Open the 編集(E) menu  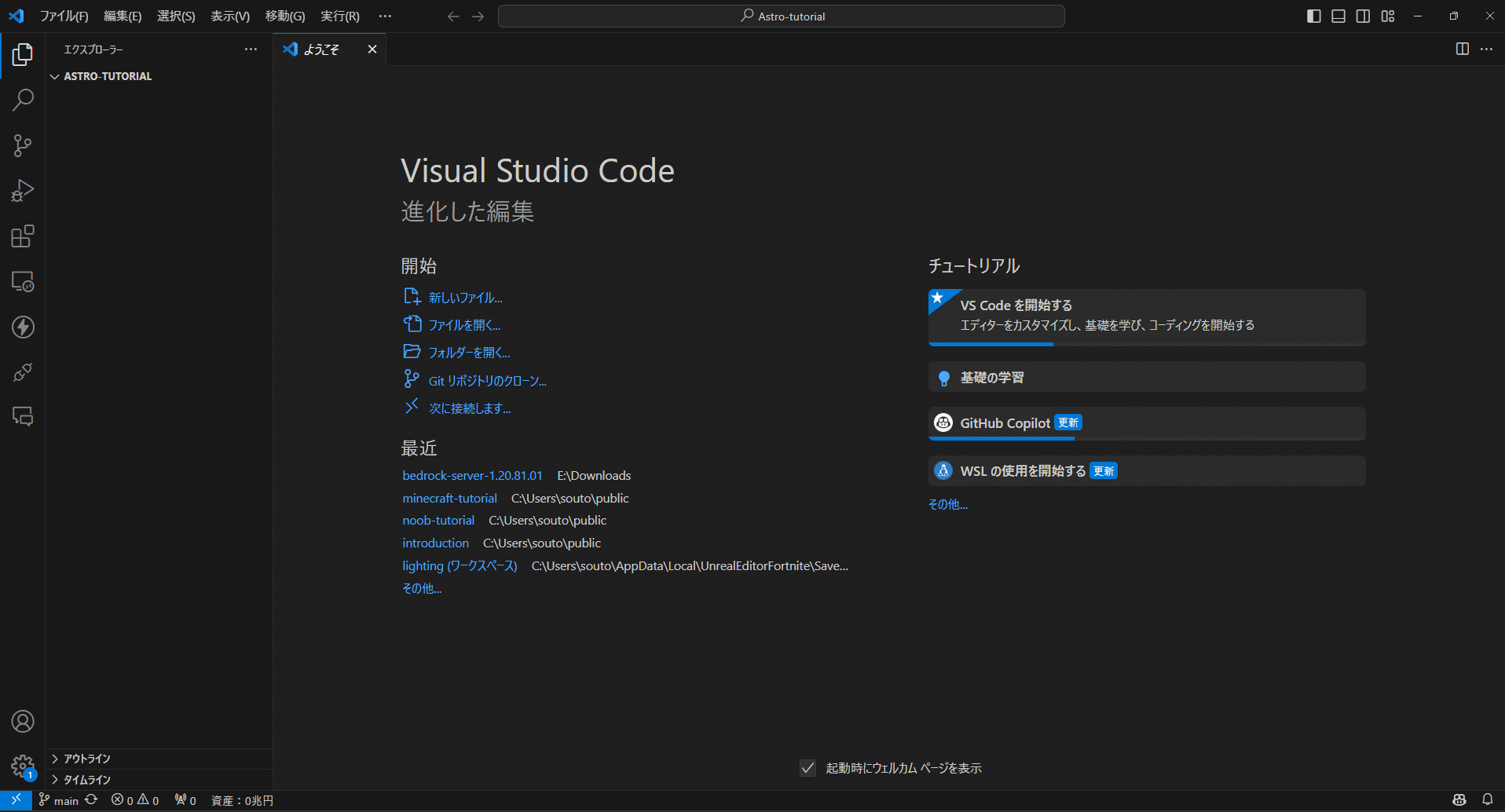pos(123,16)
